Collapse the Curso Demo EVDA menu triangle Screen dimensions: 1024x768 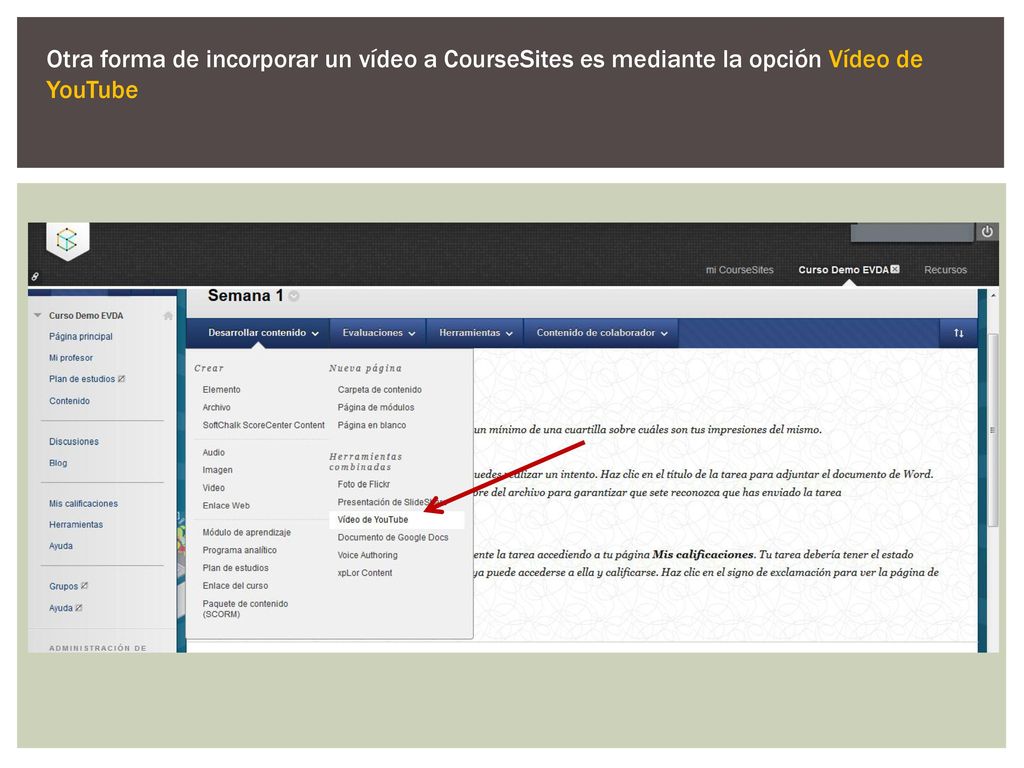38,315
